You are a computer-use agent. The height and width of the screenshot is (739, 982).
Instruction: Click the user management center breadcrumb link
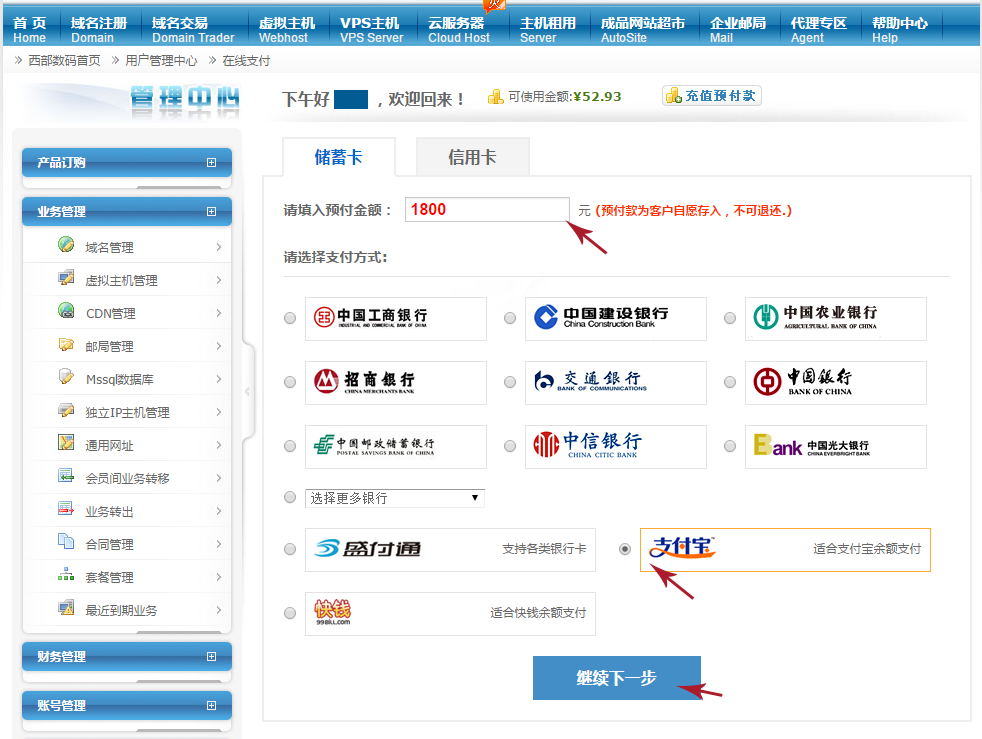[x=161, y=60]
